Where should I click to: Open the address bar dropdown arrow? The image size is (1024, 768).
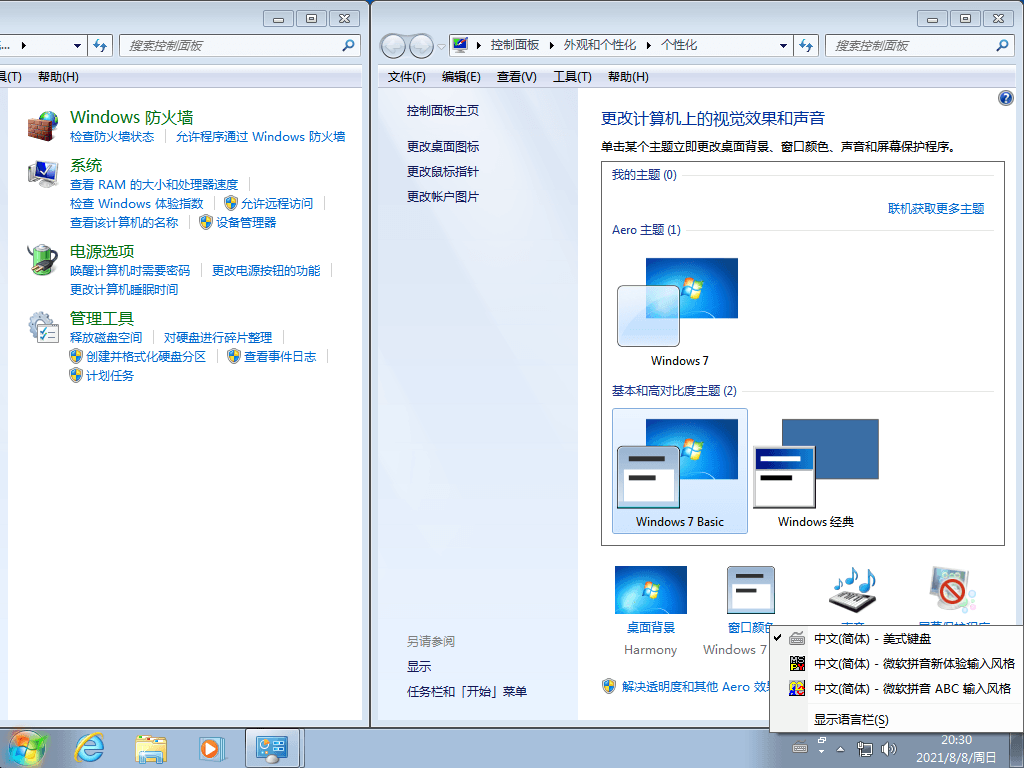785,45
